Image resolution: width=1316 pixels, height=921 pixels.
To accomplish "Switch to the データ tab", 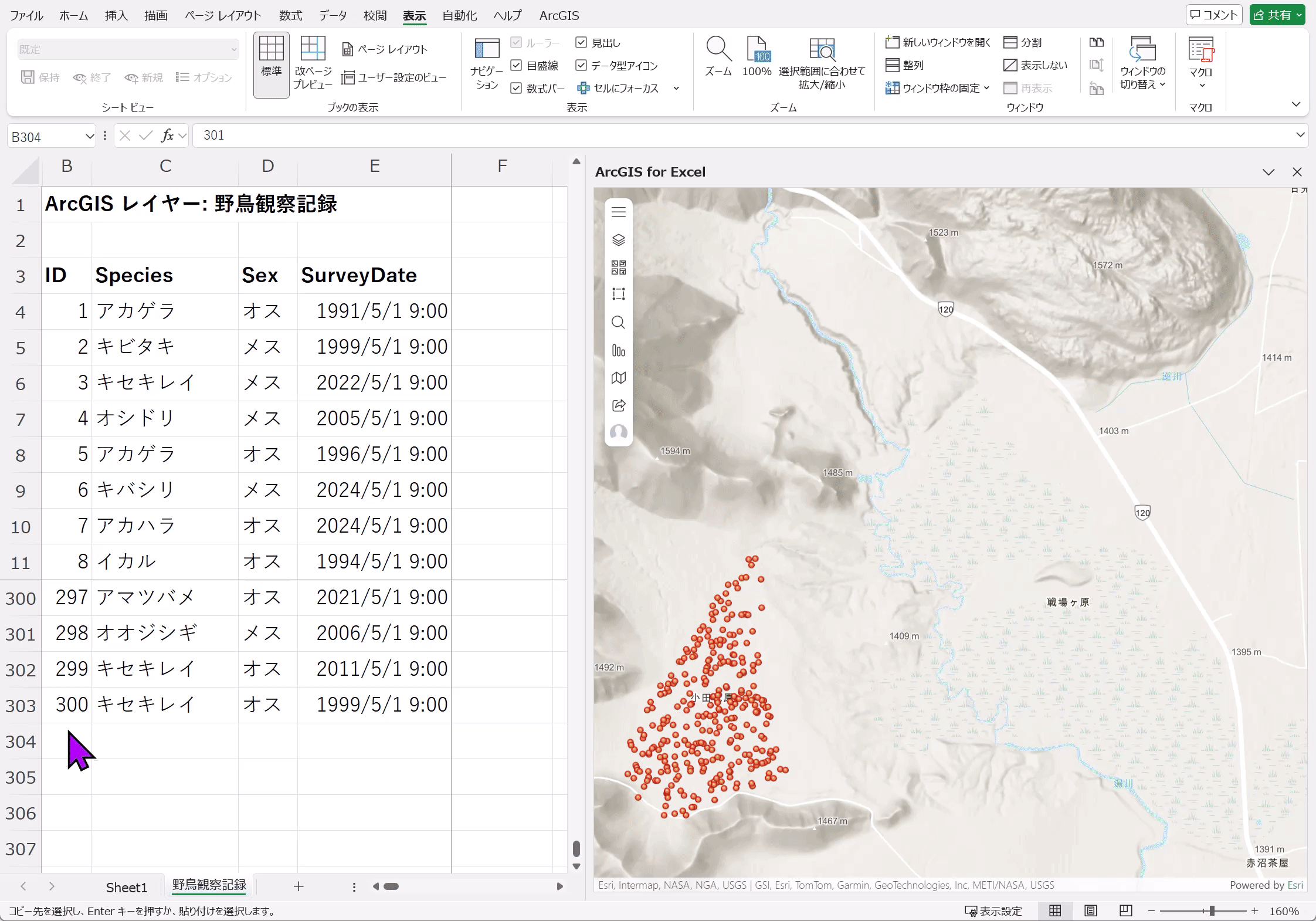I will pyautogui.click(x=333, y=15).
